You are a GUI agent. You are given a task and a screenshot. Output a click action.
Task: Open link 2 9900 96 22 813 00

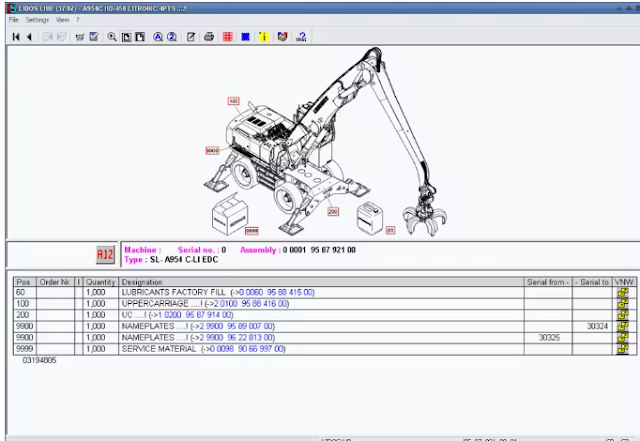236,338
